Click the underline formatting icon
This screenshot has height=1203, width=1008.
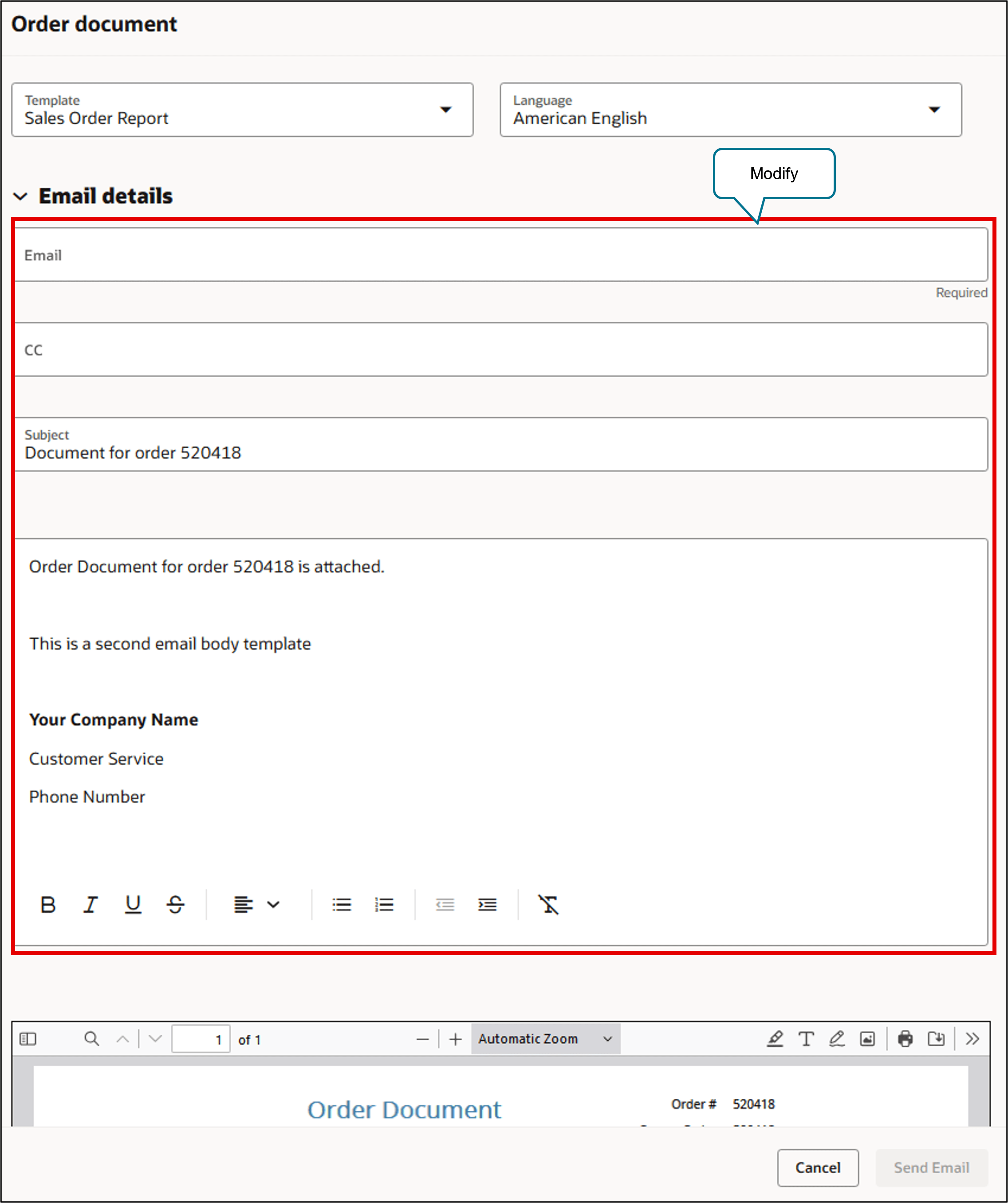click(x=133, y=904)
